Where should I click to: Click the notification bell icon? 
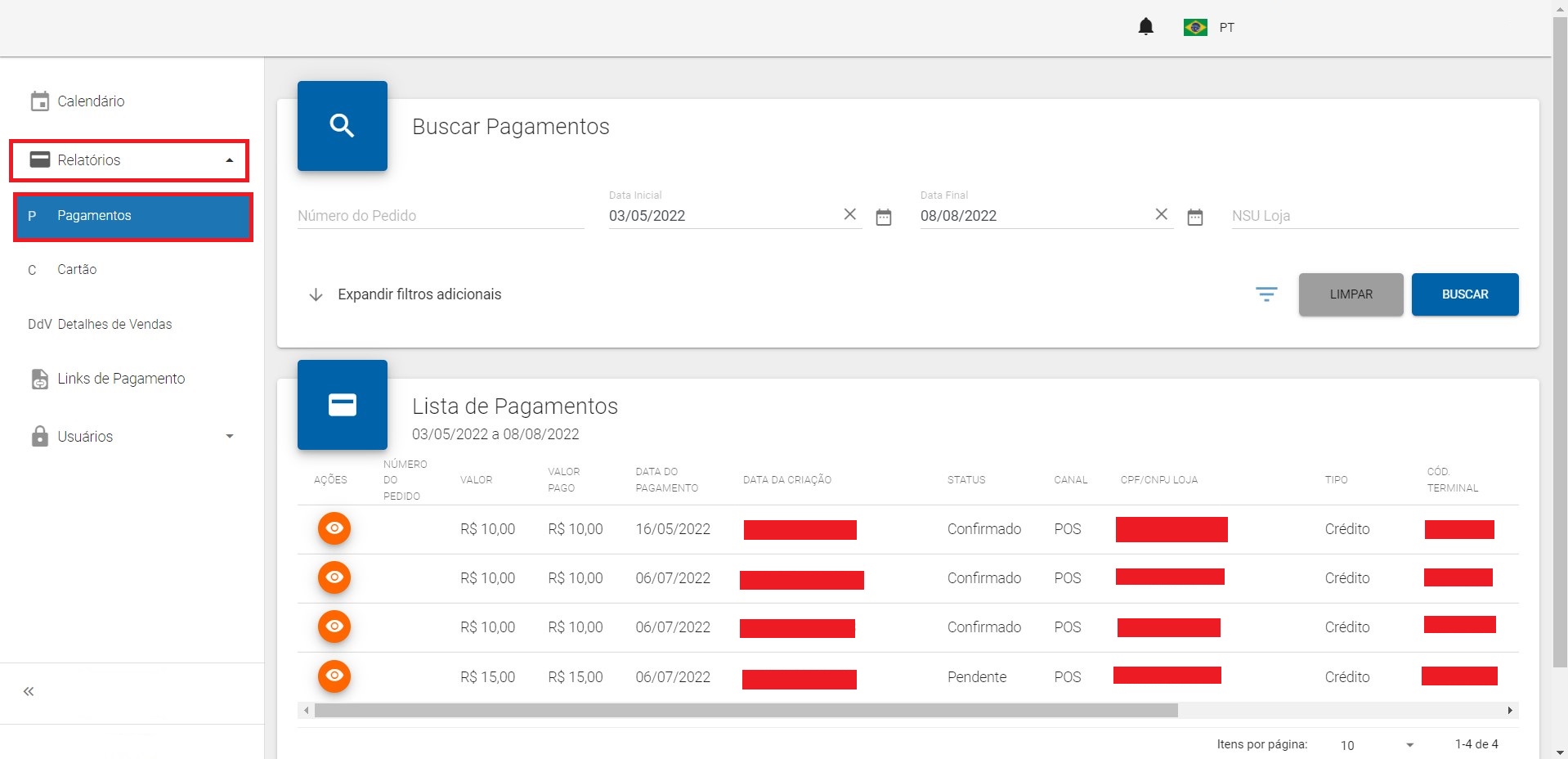pos(1145,27)
